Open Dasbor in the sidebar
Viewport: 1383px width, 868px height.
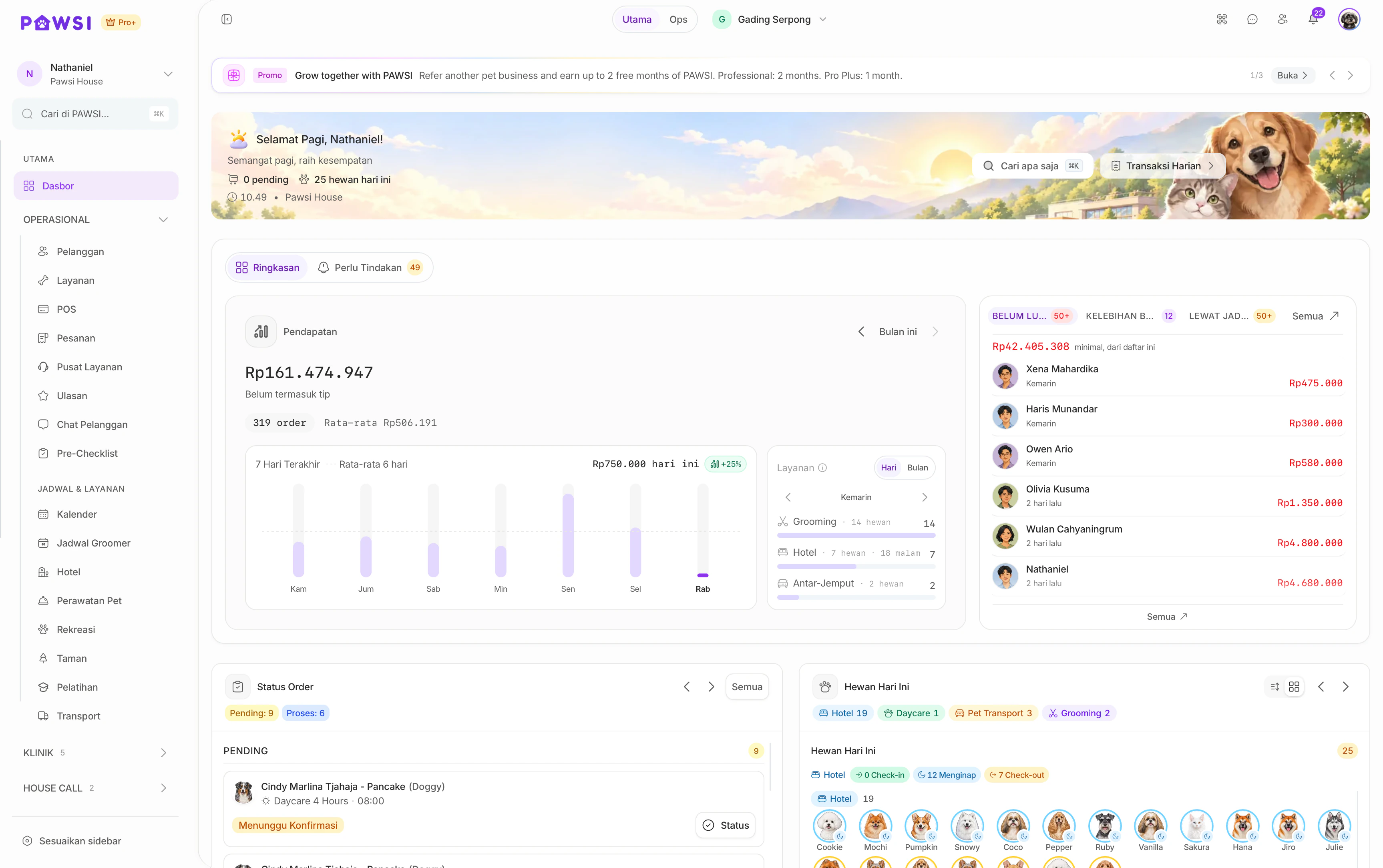[x=96, y=186]
